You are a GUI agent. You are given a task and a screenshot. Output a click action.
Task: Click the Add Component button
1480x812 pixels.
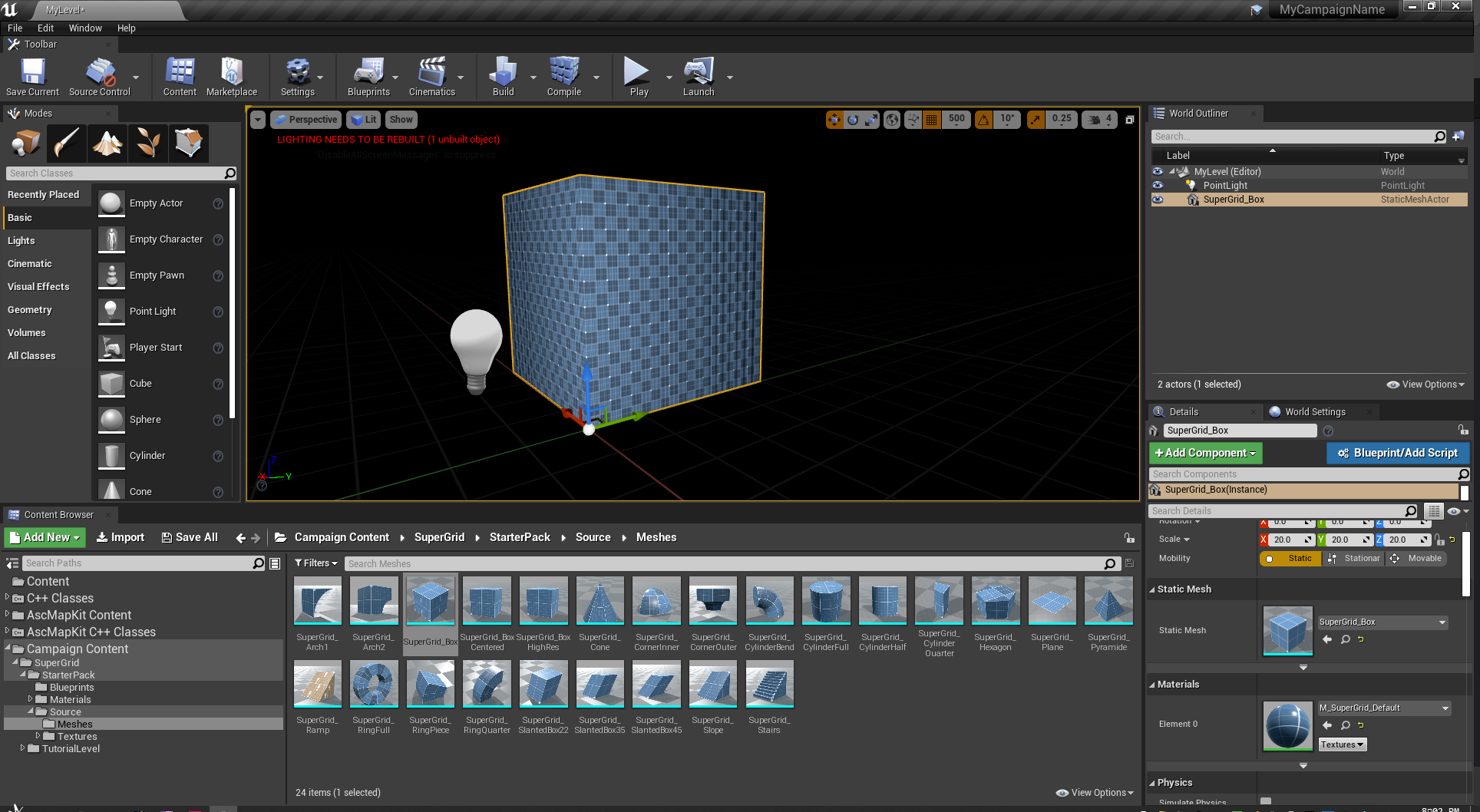pyautogui.click(x=1205, y=454)
